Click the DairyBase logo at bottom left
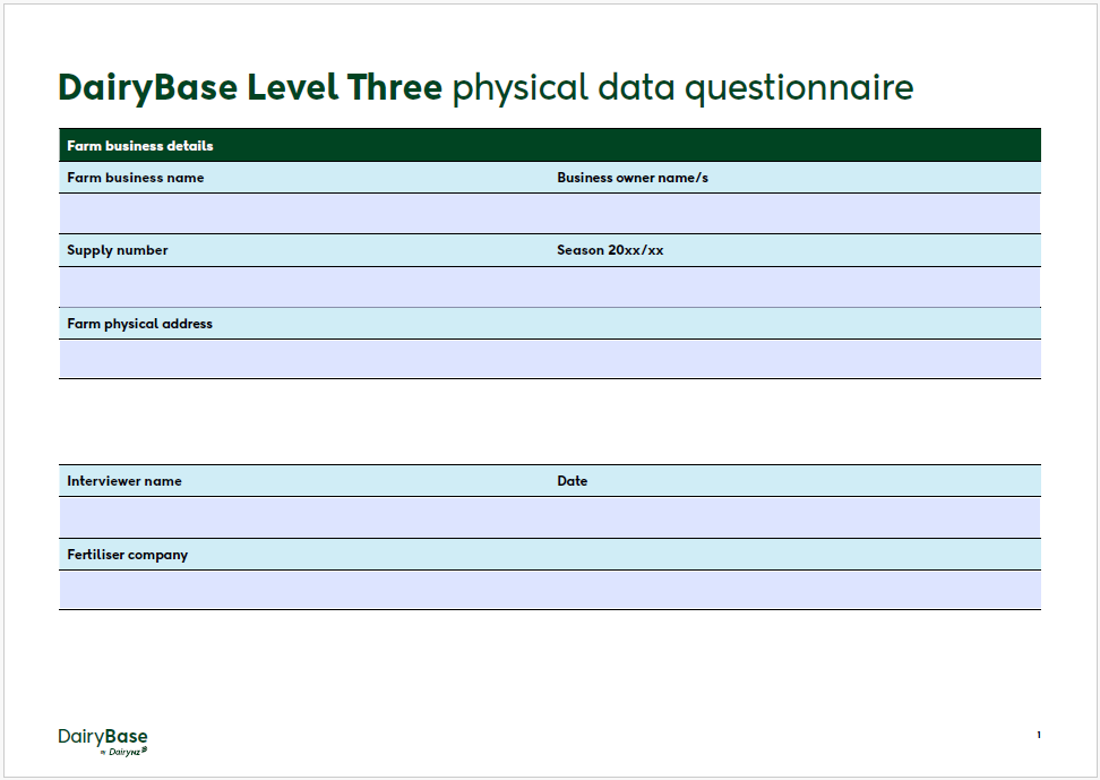Image resolution: width=1100 pixels, height=780 pixels. point(103,736)
